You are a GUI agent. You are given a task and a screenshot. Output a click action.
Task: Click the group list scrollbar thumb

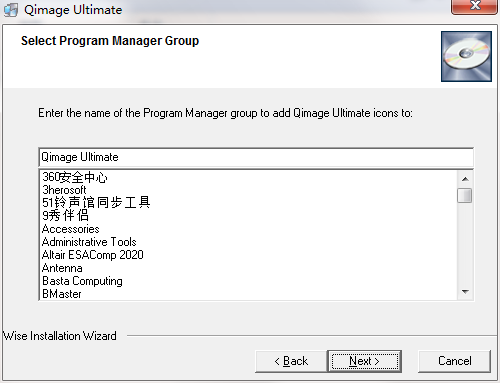point(465,195)
